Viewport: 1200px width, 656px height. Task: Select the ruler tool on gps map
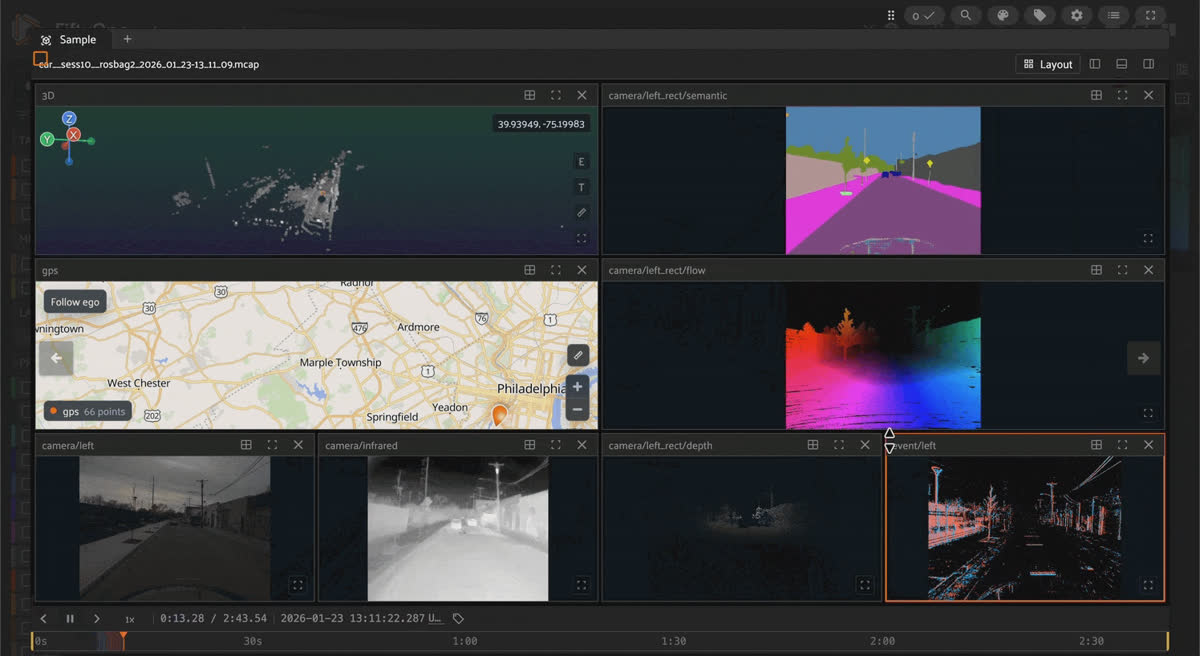click(x=577, y=355)
